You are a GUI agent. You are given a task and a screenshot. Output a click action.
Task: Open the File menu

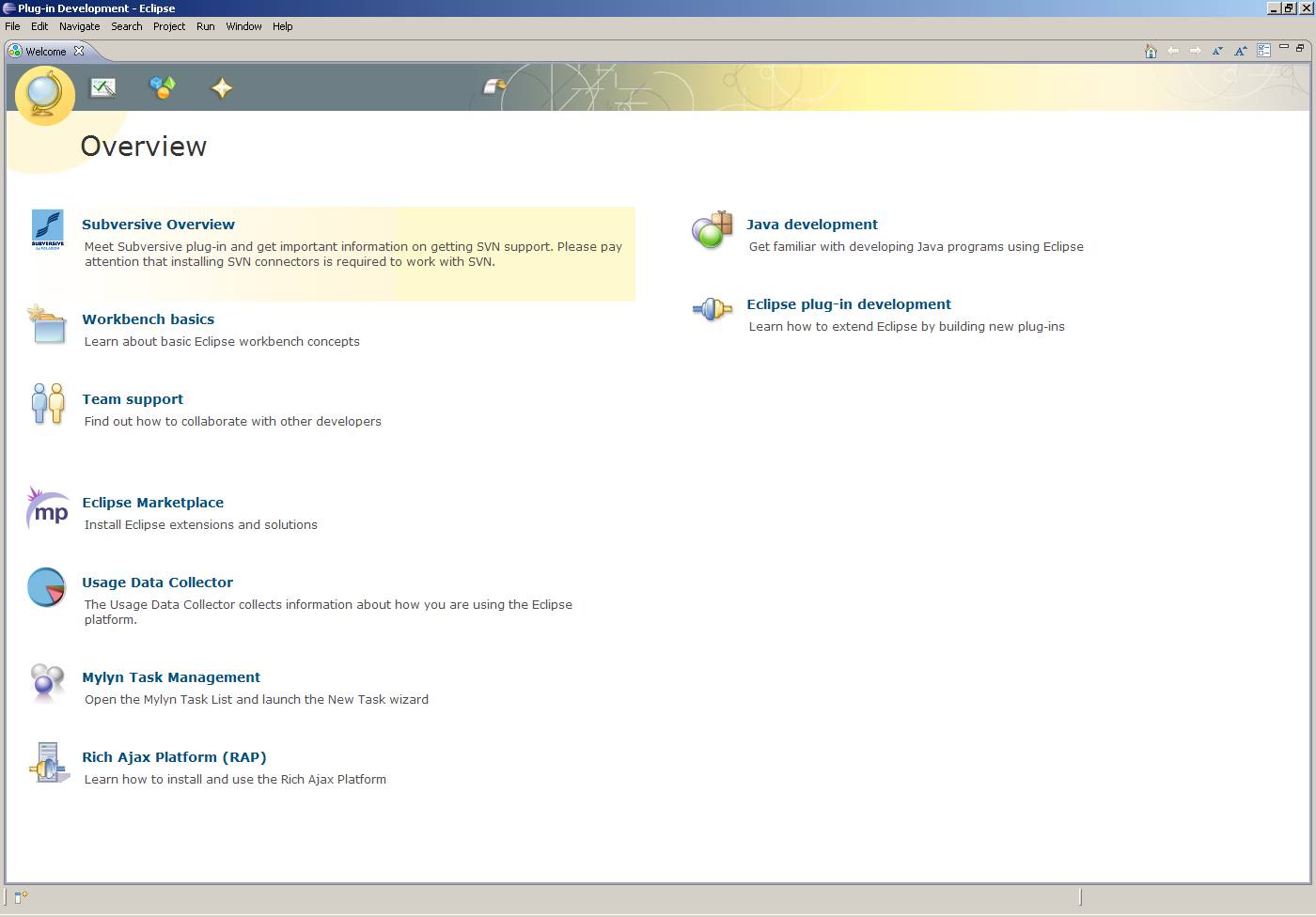pyautogui.click(x=12, y=26)
